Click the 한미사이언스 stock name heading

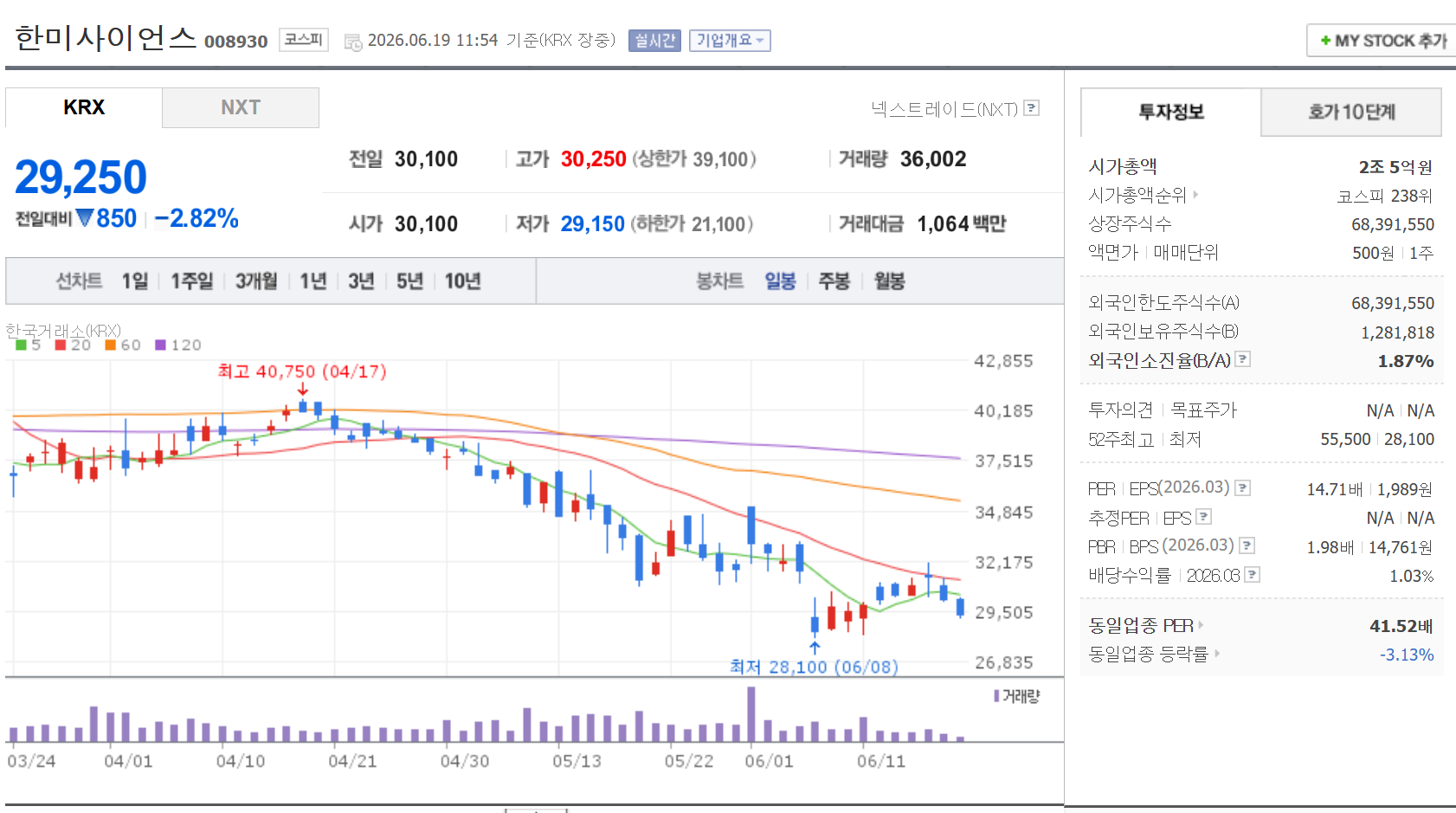[106, 38]
